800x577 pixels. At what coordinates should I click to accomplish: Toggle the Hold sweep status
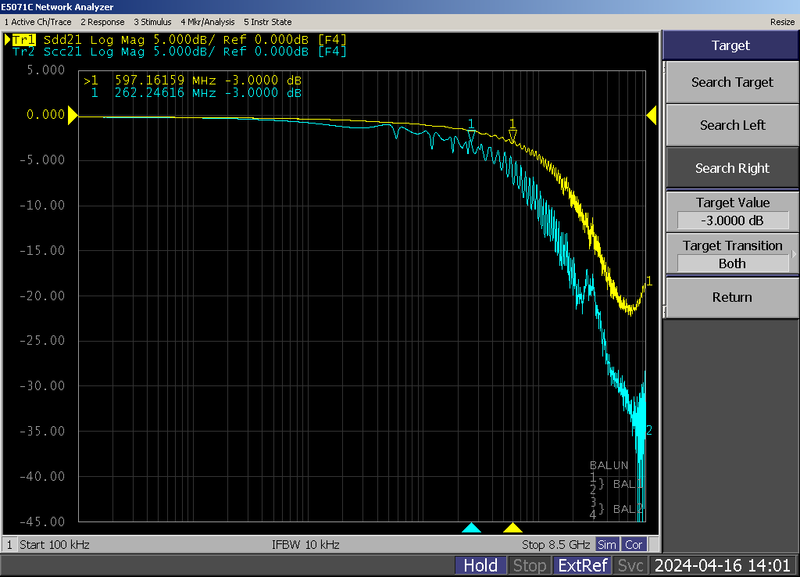(481, 565)
